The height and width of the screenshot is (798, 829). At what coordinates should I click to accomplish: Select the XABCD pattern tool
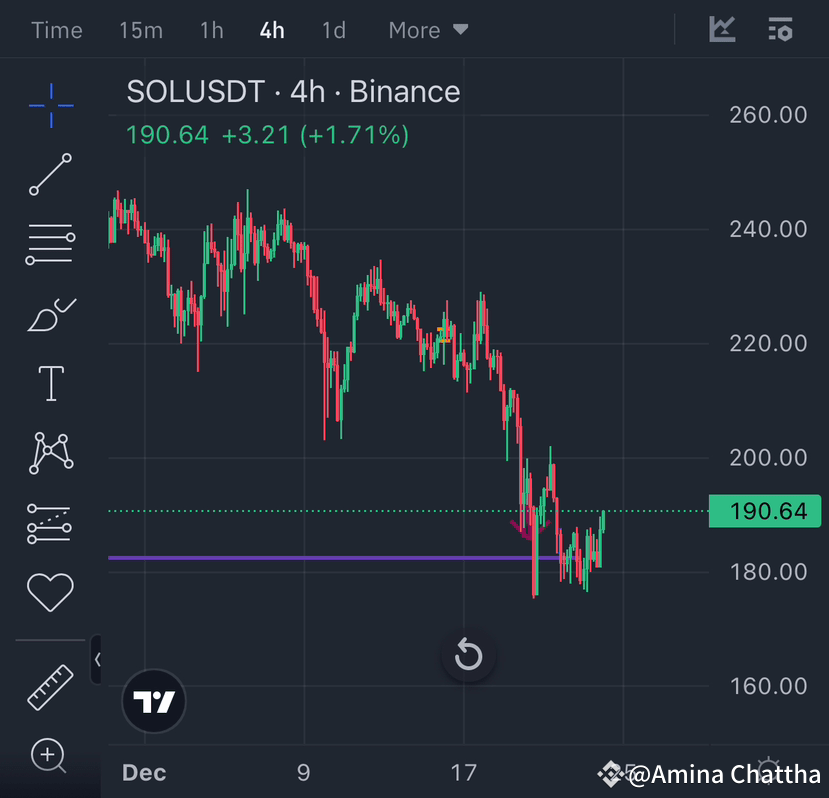coord(50,452)
